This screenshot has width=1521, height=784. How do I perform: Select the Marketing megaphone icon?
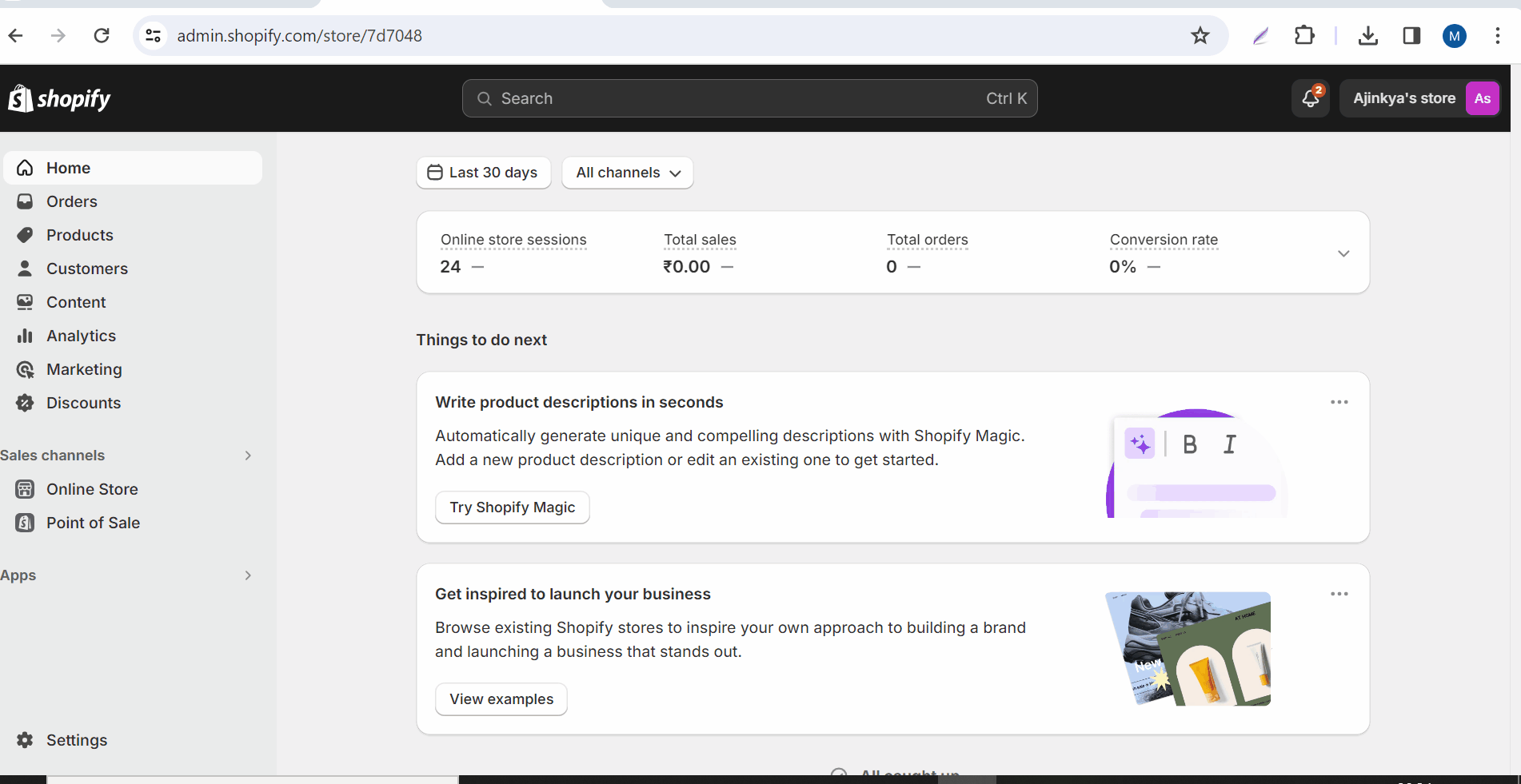(x=25, y=369)
